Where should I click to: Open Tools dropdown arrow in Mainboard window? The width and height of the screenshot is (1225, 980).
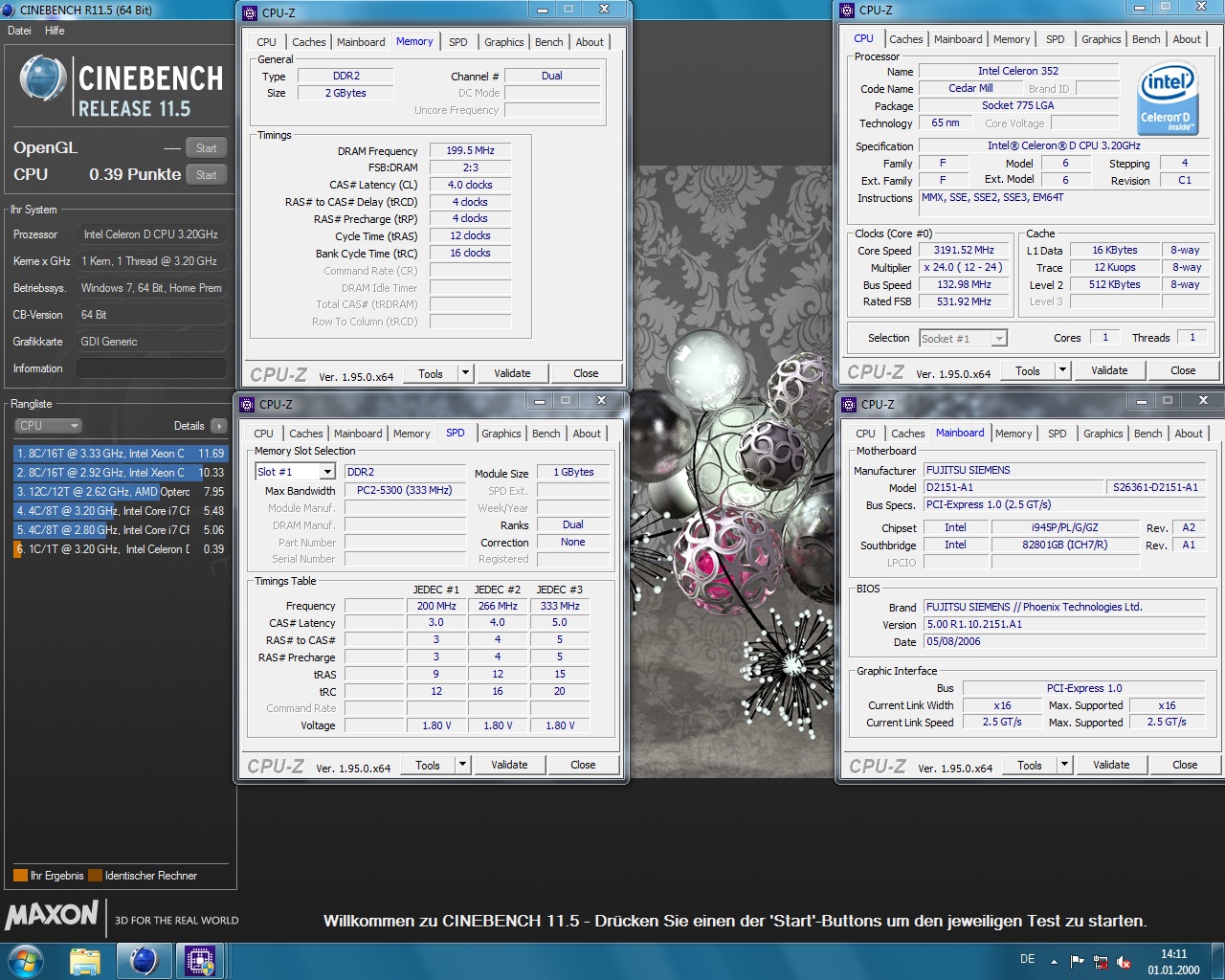(x=1064, y=765)
